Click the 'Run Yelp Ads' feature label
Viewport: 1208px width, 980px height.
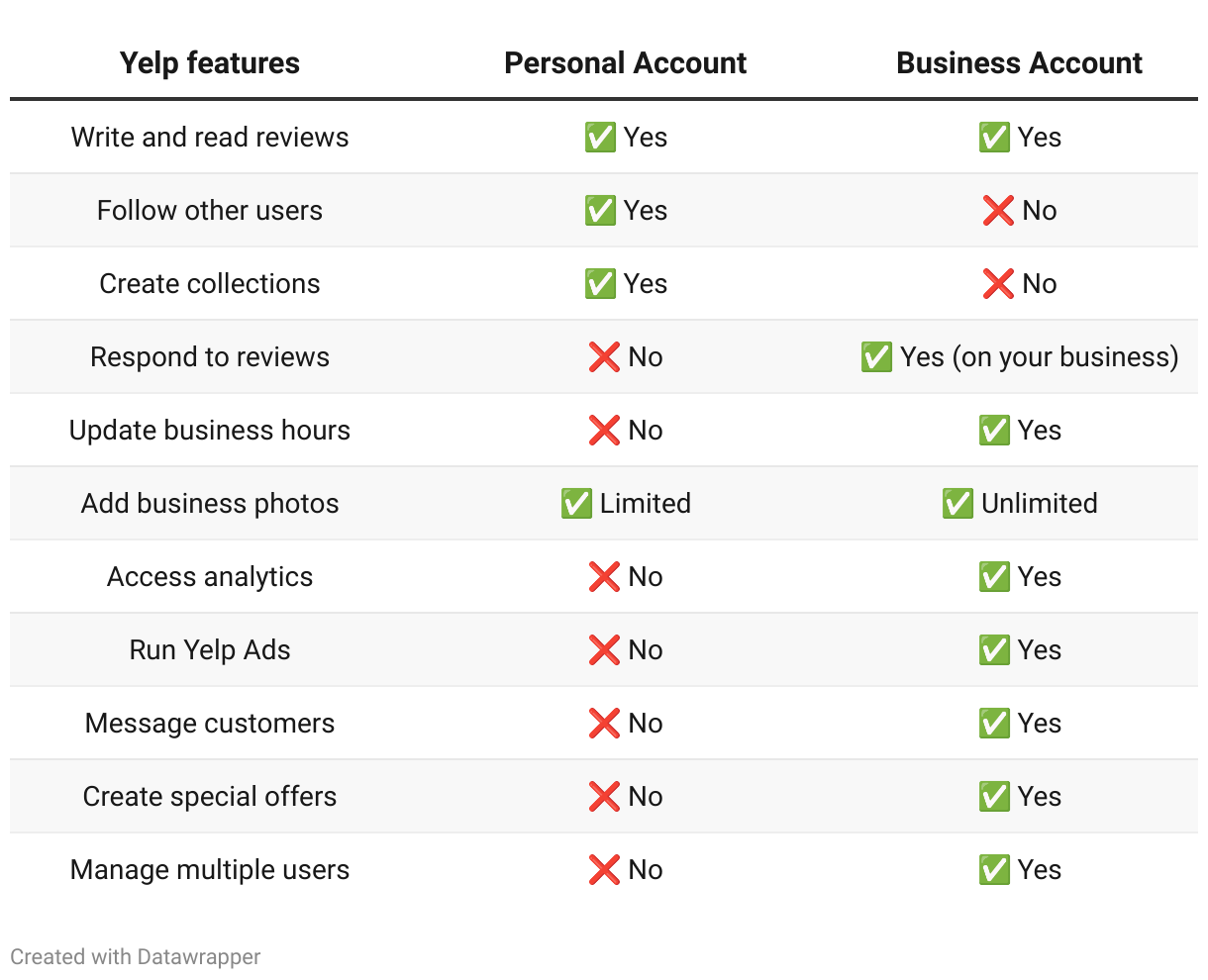(x=210, y=649)
